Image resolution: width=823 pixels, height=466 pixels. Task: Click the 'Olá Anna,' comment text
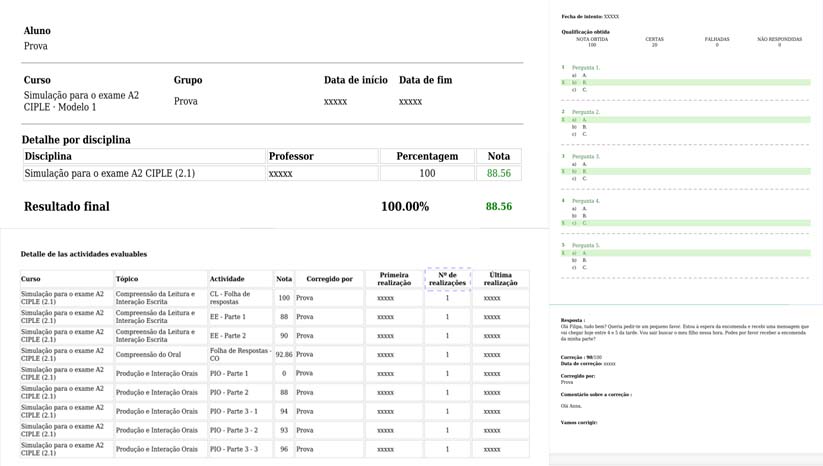[x=571, y=406]
